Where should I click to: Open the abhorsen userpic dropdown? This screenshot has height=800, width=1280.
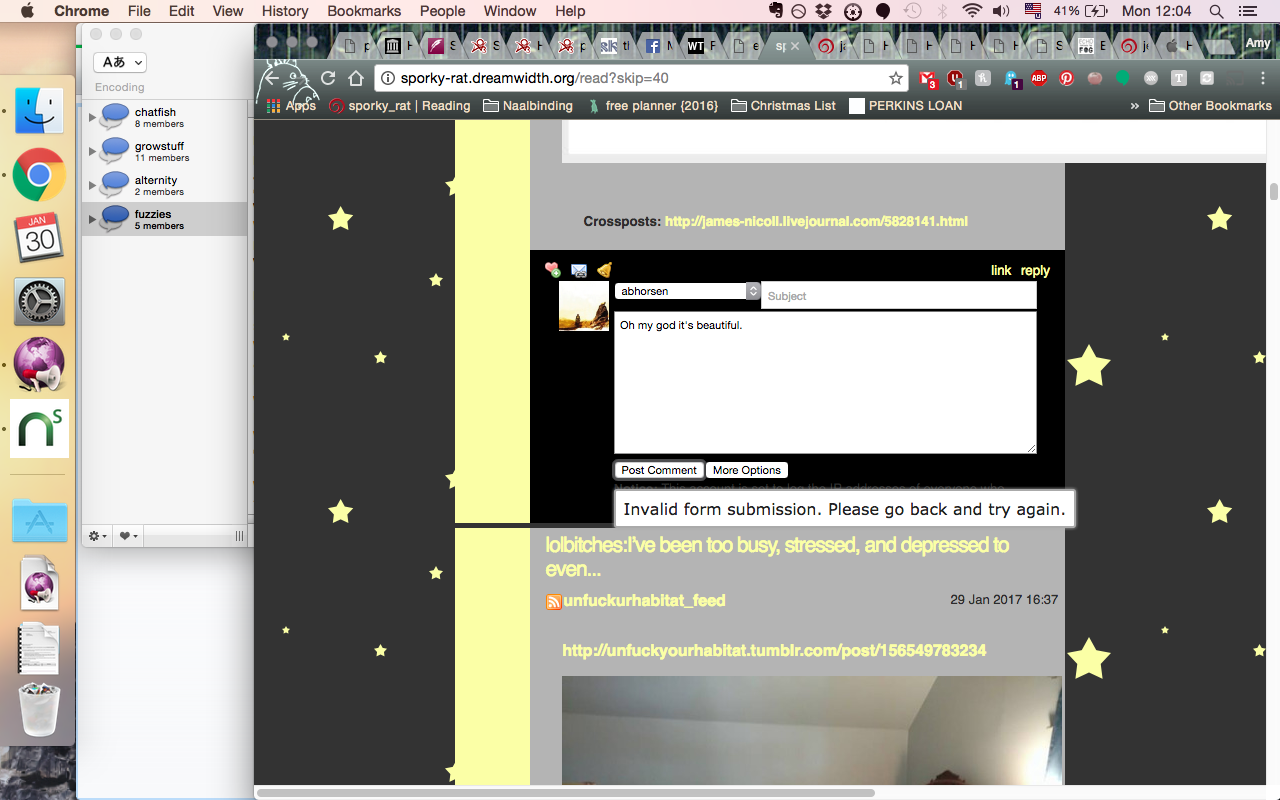[688, 291]
